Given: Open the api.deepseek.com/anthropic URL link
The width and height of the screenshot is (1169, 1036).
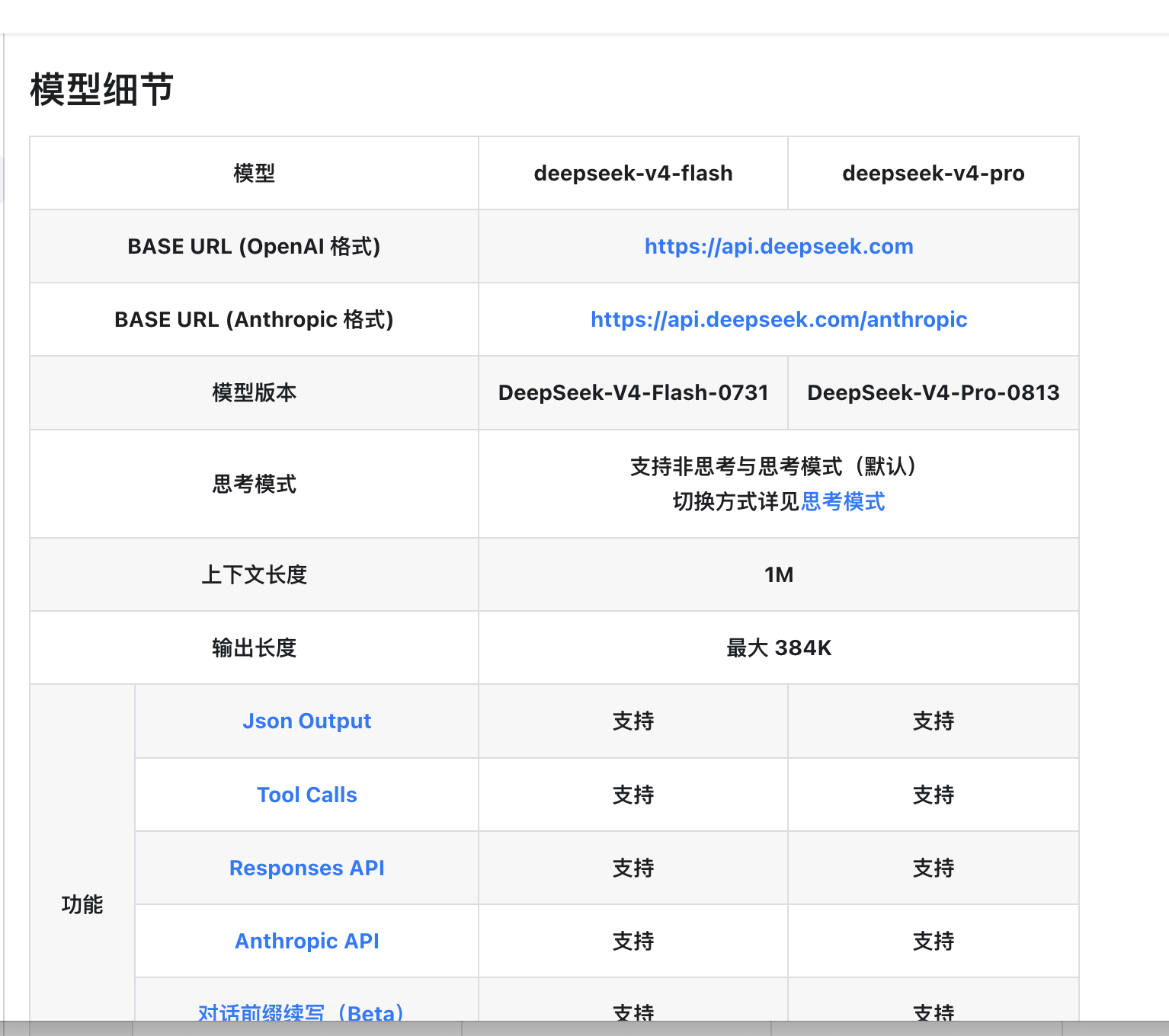Looking at the screenshot, I should [779, 319].
